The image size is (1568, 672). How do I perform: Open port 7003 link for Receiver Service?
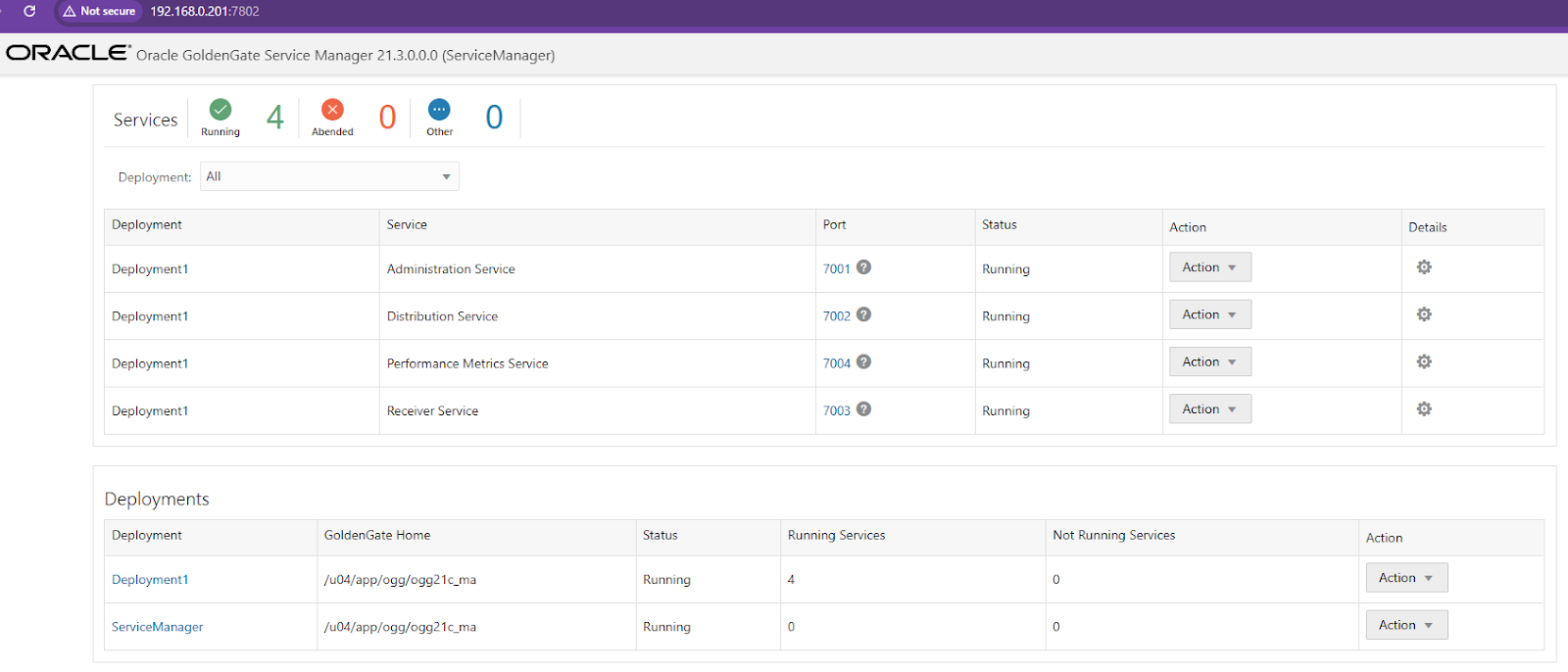coord(836,410)
